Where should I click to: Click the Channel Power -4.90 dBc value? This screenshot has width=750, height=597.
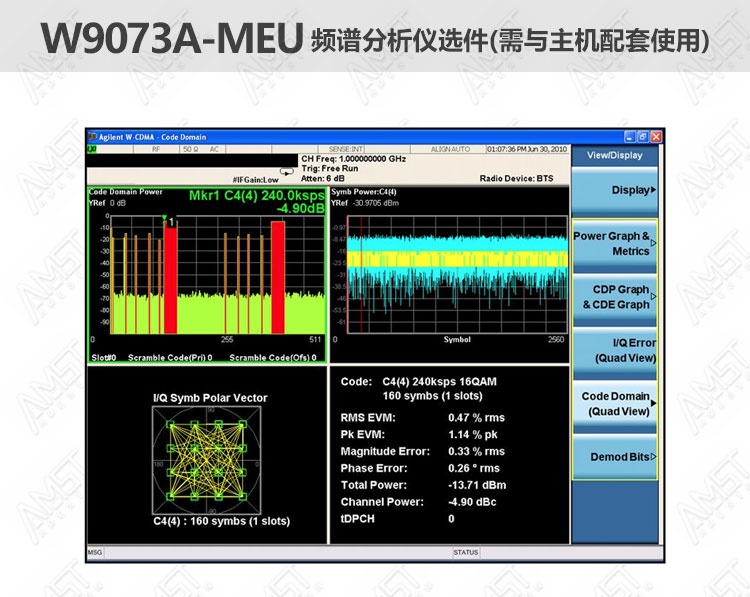pyautogui.click(x=472, y=502)
